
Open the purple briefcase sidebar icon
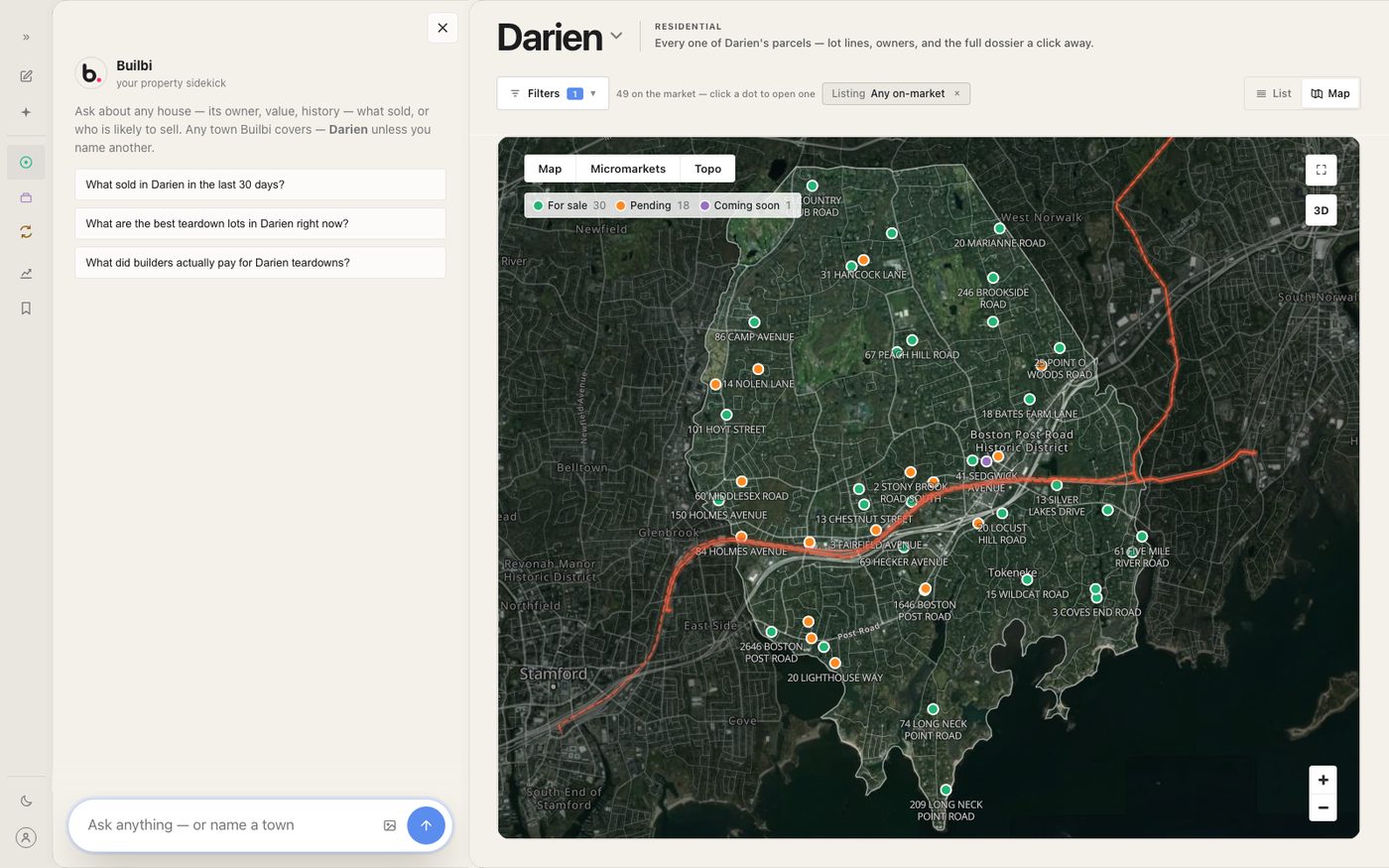(26, 197)
